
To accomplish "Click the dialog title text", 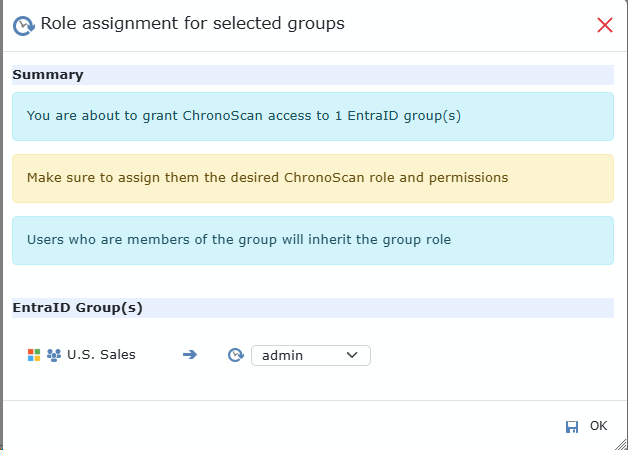I will click(x=193, y=24).
